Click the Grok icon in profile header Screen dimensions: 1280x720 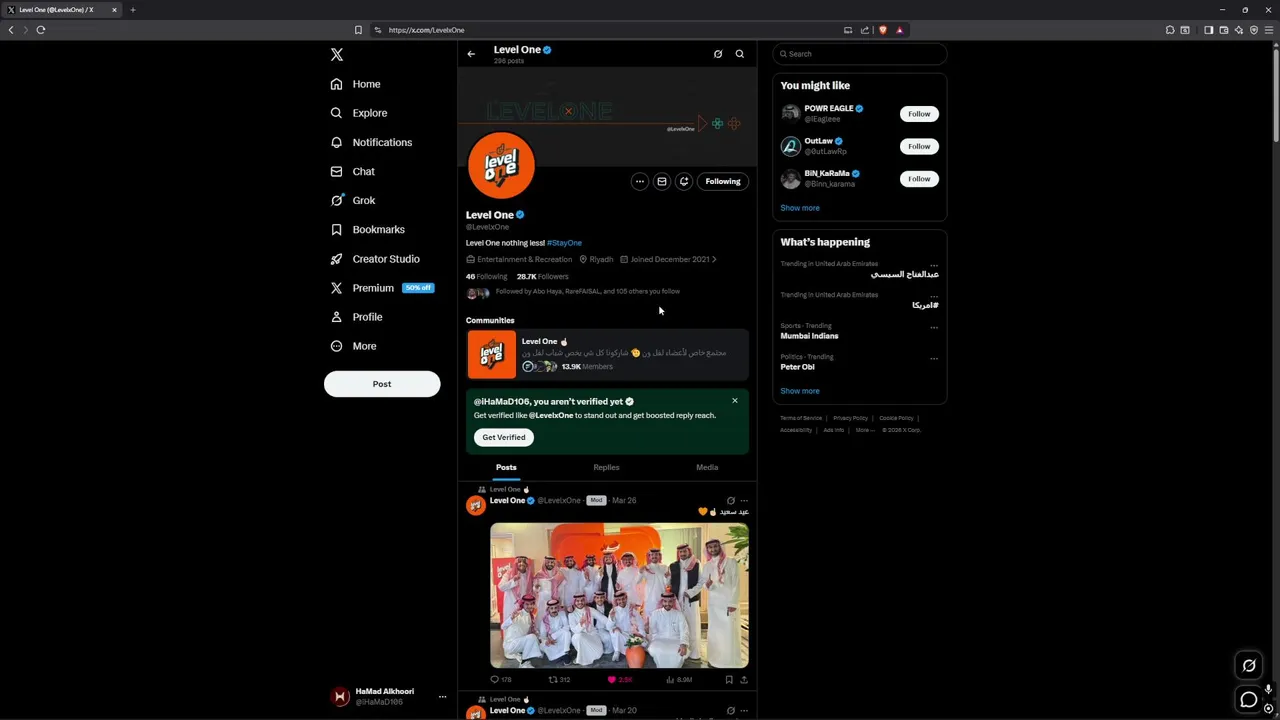pos(718,54)
